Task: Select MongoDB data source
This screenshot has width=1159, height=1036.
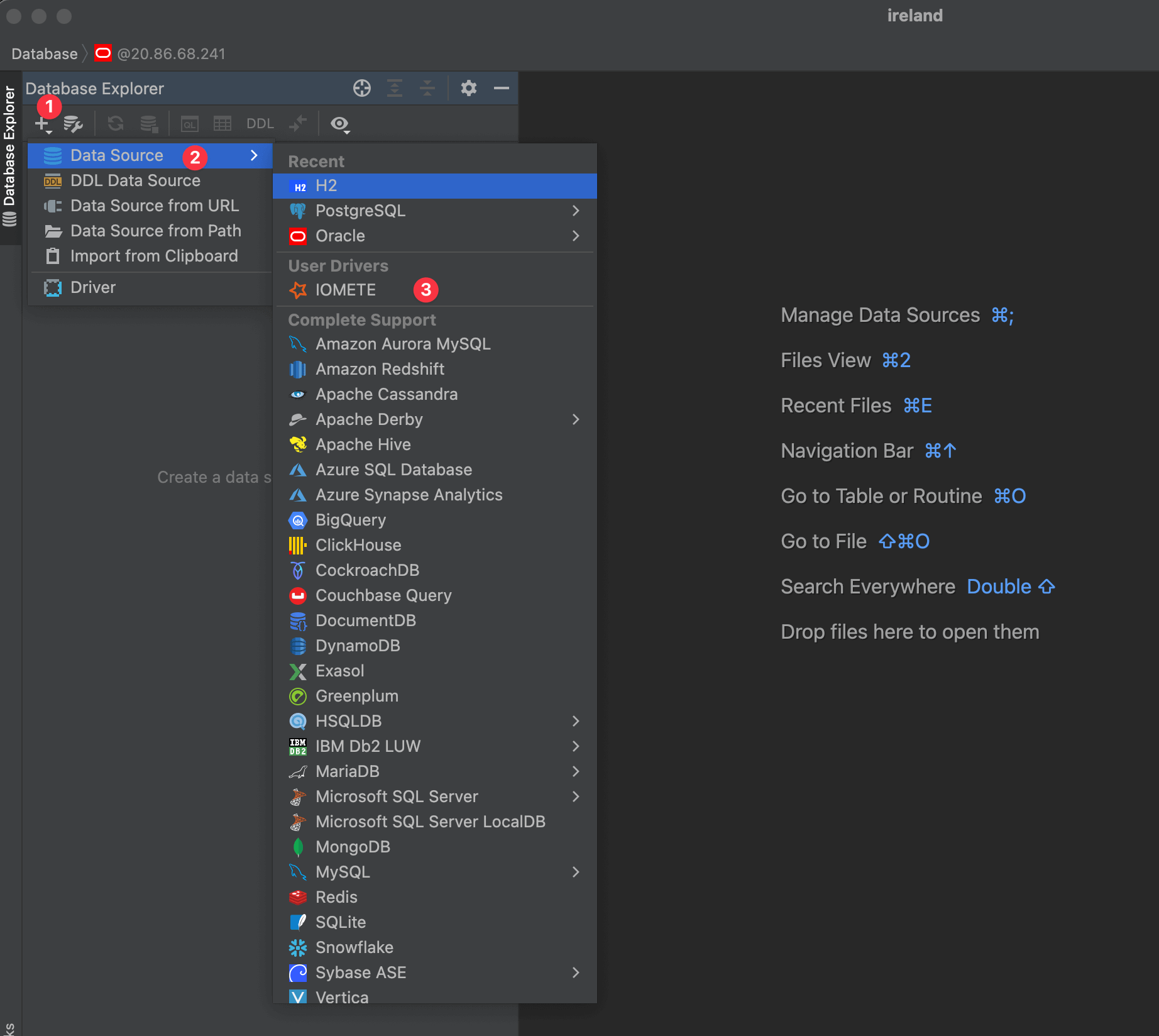Action: coord(435,847)
